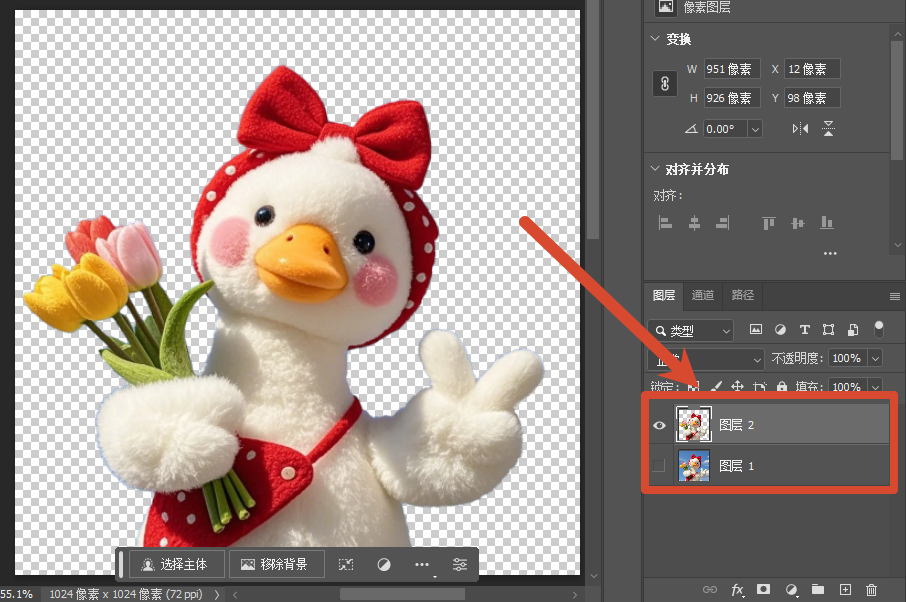Link layers icon at panel bottom
This screenshot has height=602, width=906.
(710, 589)
